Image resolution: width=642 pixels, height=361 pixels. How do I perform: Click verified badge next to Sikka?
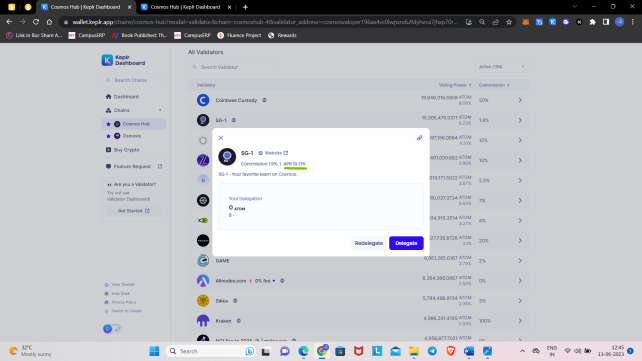[x=235, y=301]
